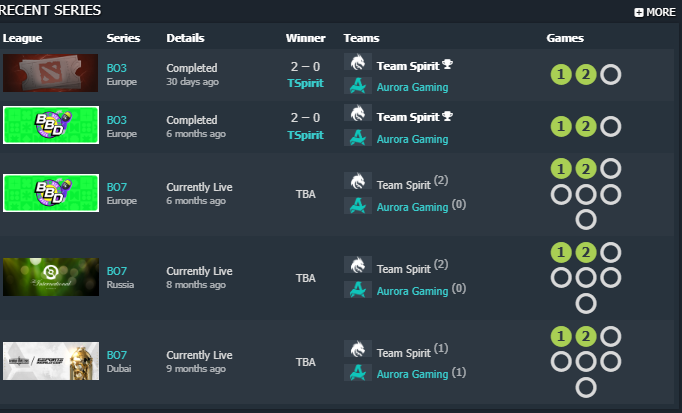Expand the MORE recent series link

coord(655,12)
